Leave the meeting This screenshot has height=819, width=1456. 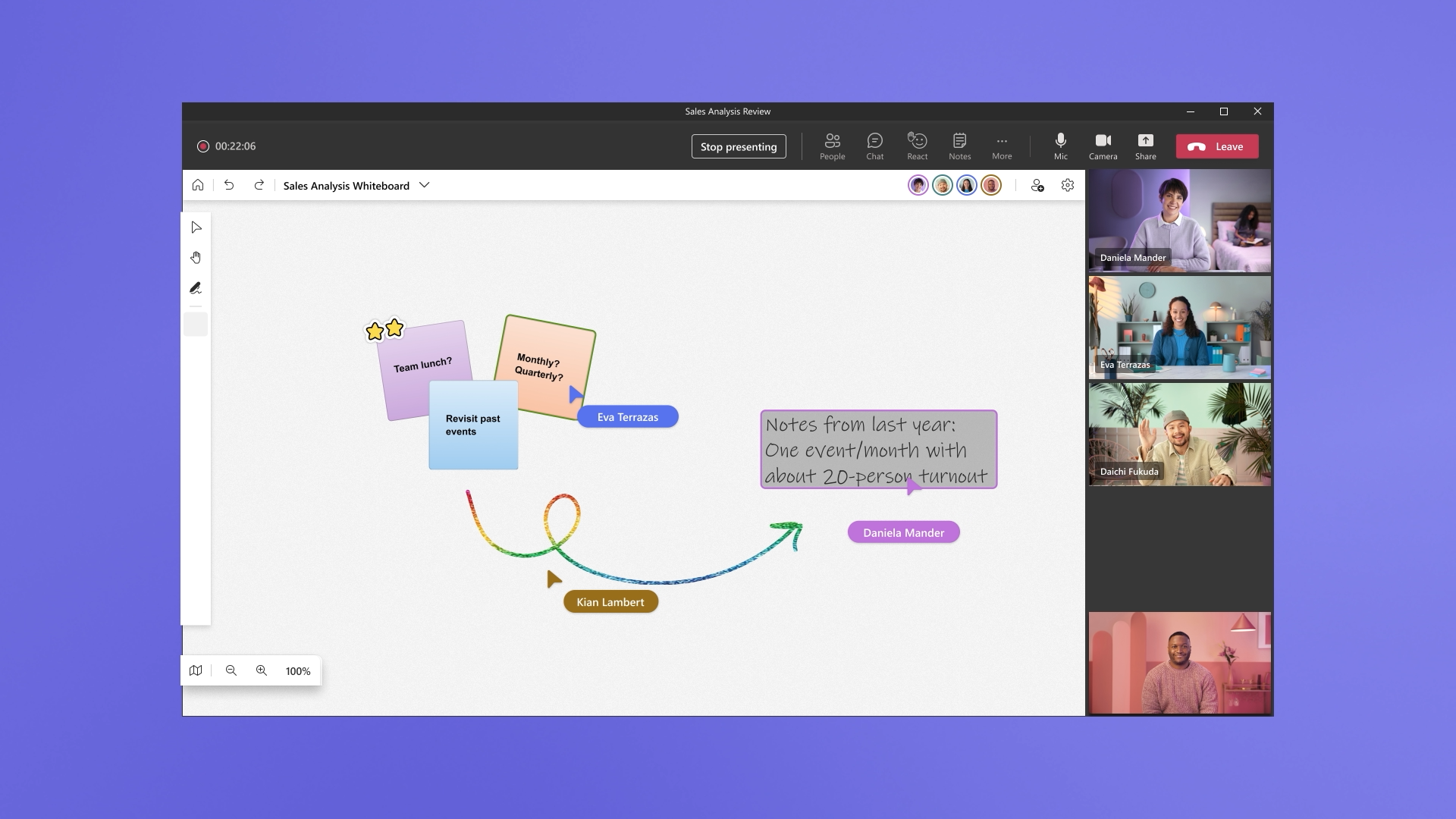tap(1216, 146)
